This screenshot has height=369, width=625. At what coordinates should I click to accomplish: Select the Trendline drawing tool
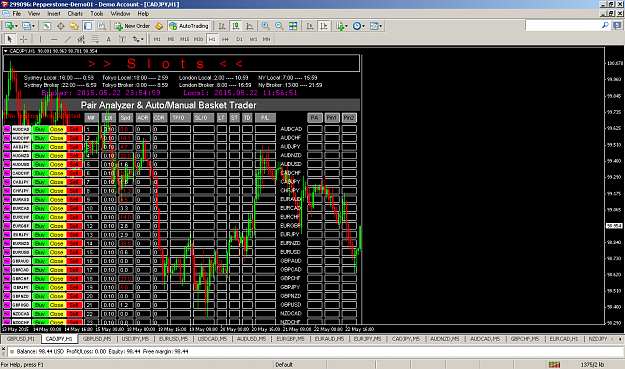68,39
